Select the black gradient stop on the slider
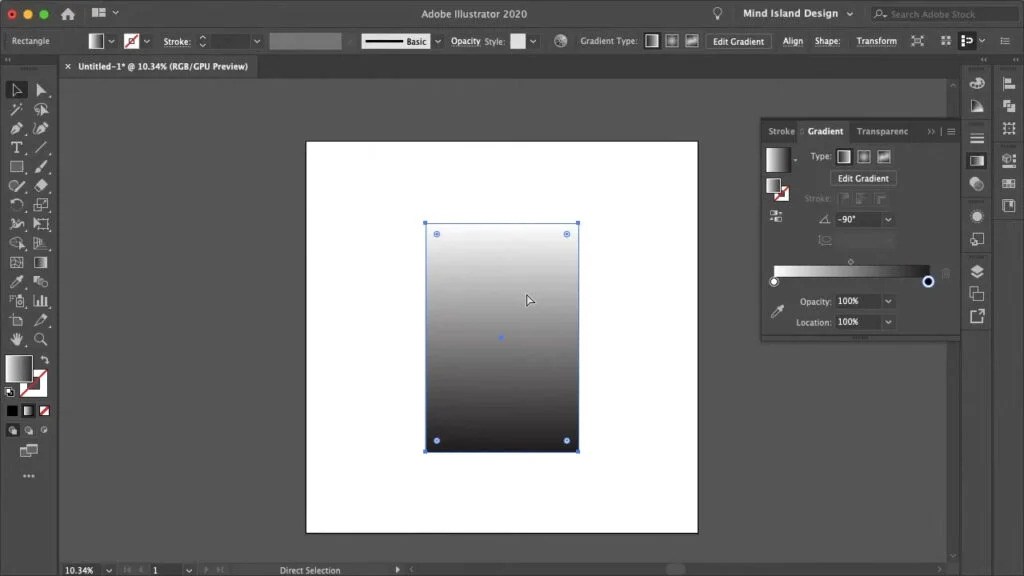 click(928, 282)
